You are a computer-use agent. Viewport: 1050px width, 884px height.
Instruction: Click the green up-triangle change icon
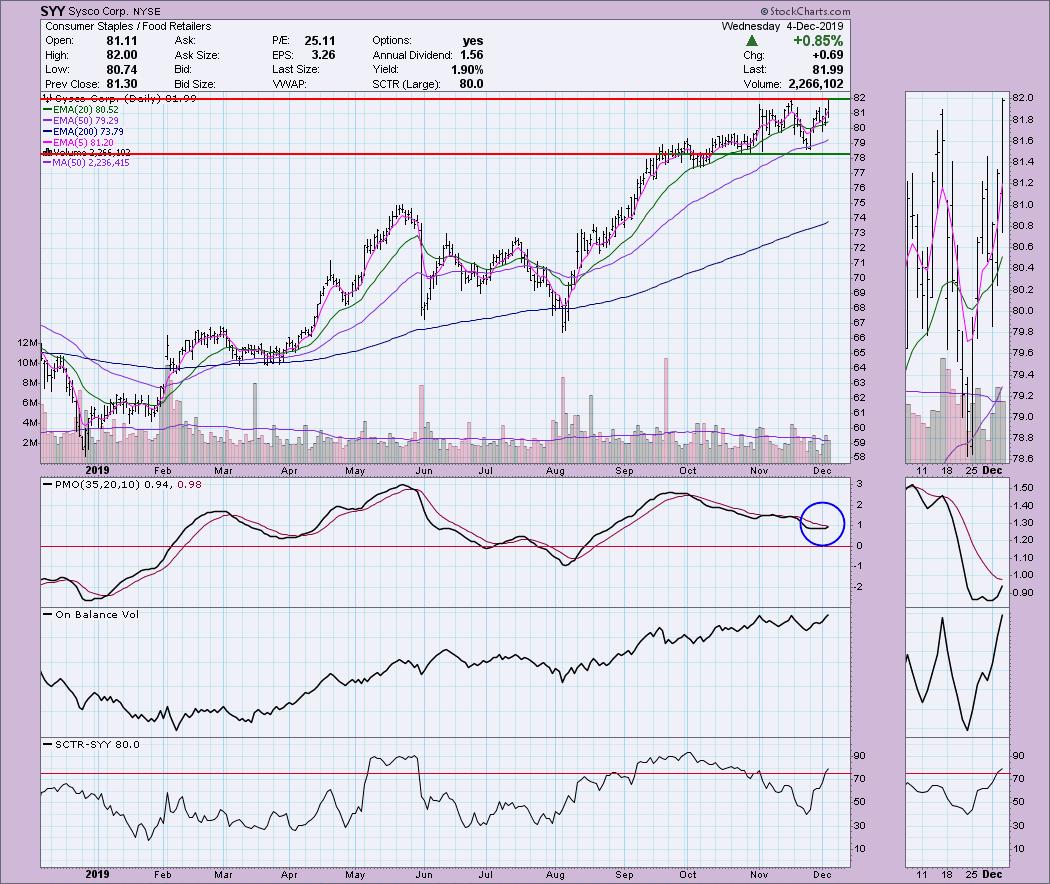(752, 42)
